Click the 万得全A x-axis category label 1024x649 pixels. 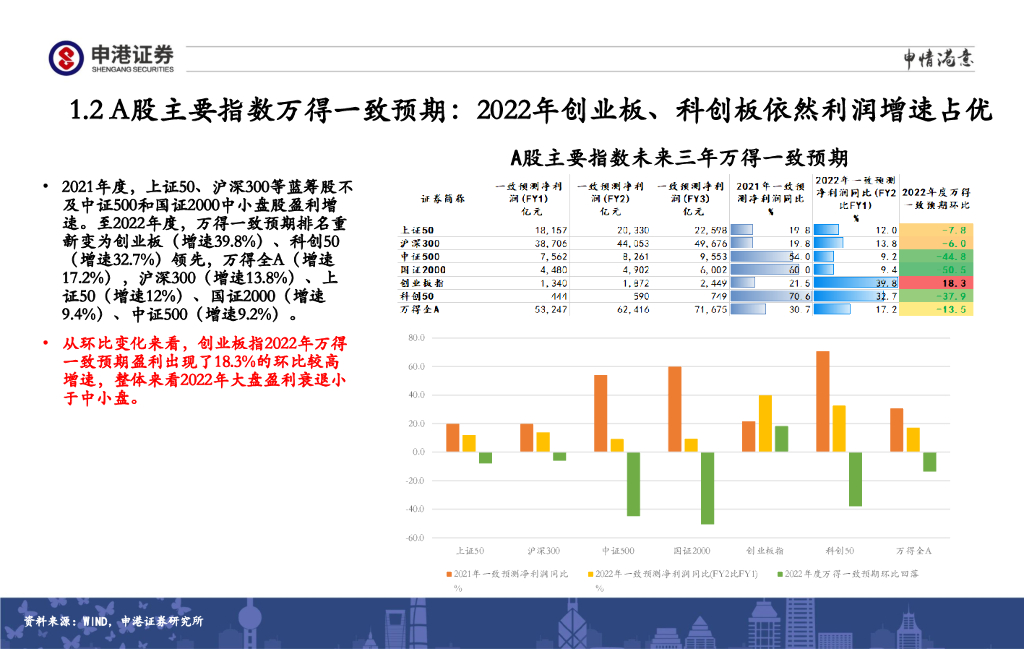point(914,551)
